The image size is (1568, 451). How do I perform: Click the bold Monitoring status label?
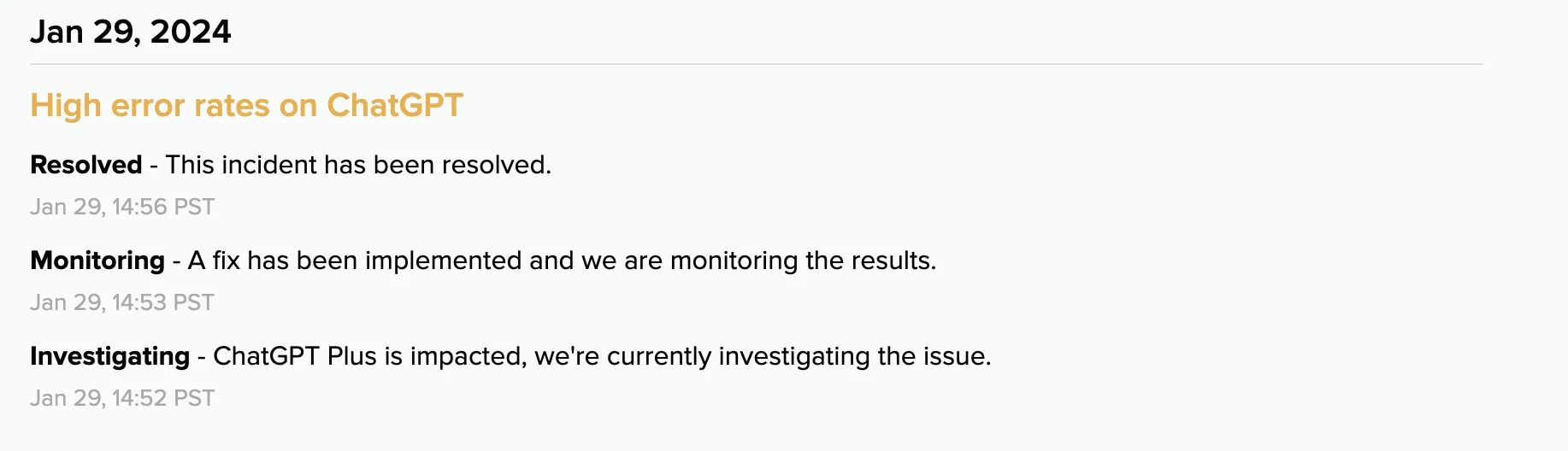pyautogui.click(x=97, y=261)
